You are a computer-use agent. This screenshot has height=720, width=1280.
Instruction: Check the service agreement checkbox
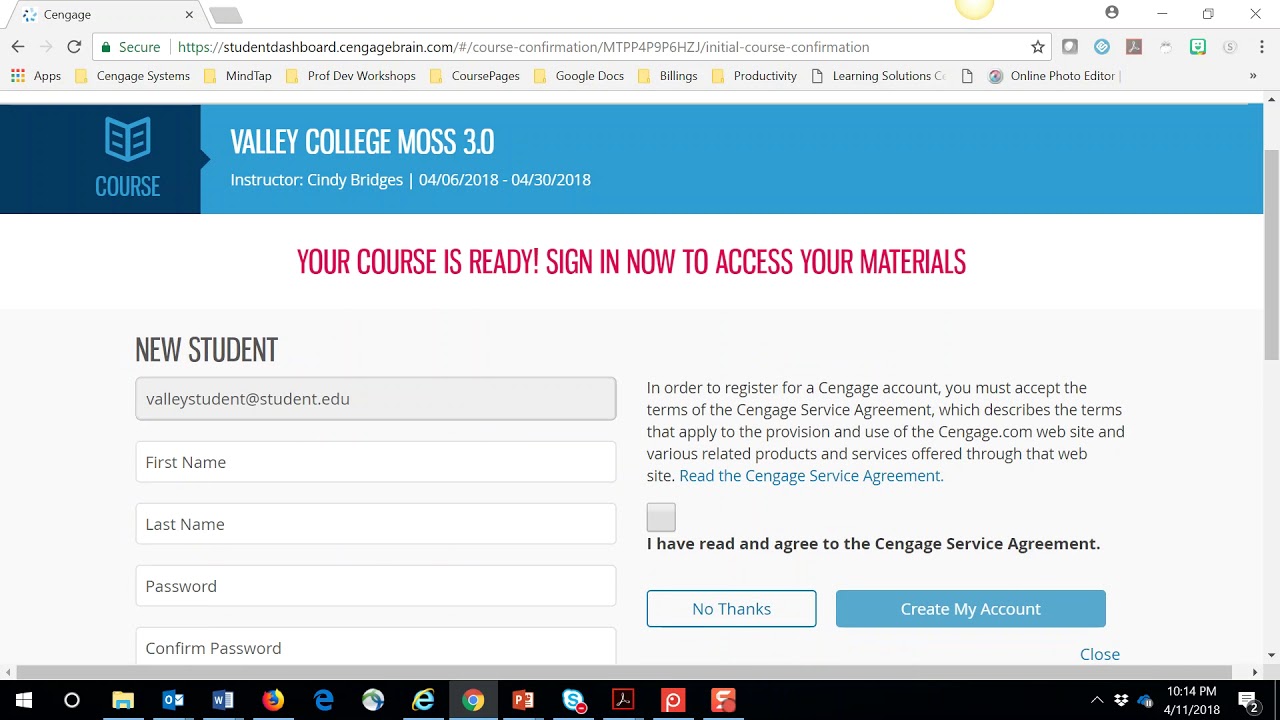point(661,517)
